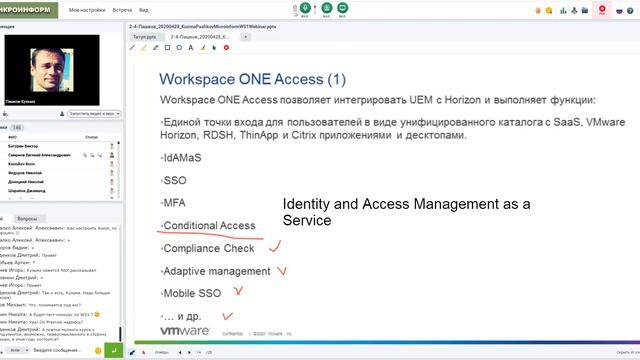Click the participants list scrollbar
The width and height of the screenshot is (640, 360).
click(119, 170)
